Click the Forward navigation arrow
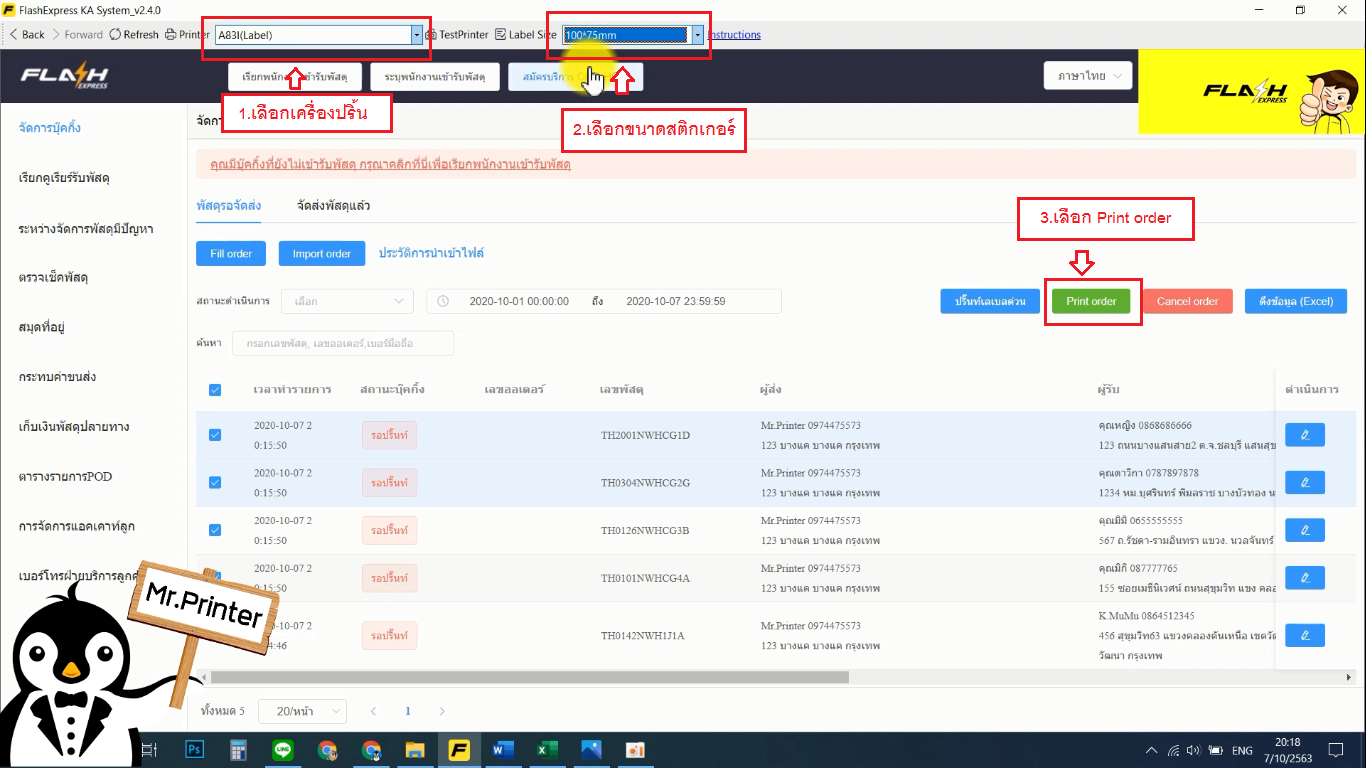The width and height of the screenshot is (1366, 768). tap(58, 34)
